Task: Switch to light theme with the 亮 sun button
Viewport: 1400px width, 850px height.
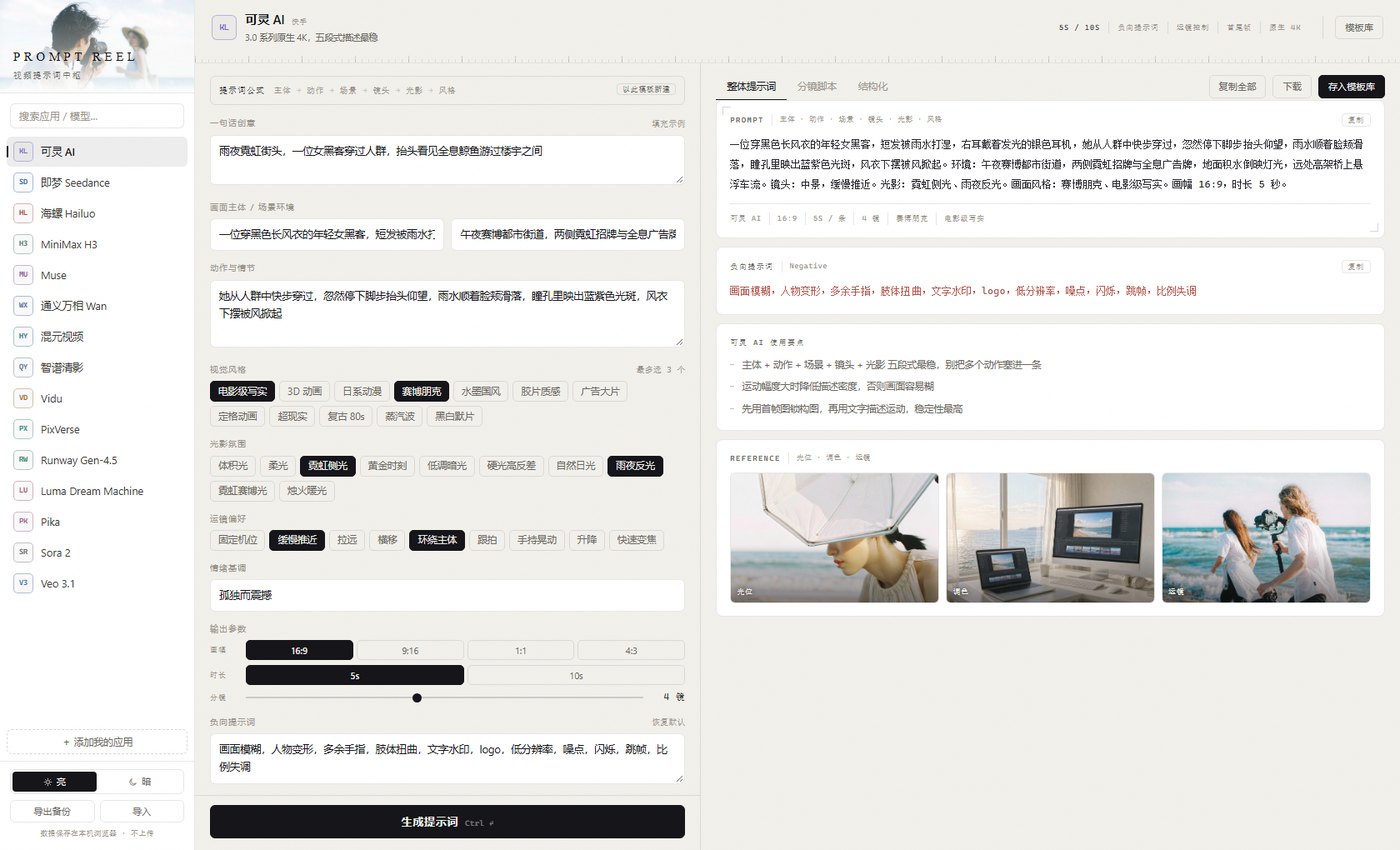Action: [x=54, y=782]
